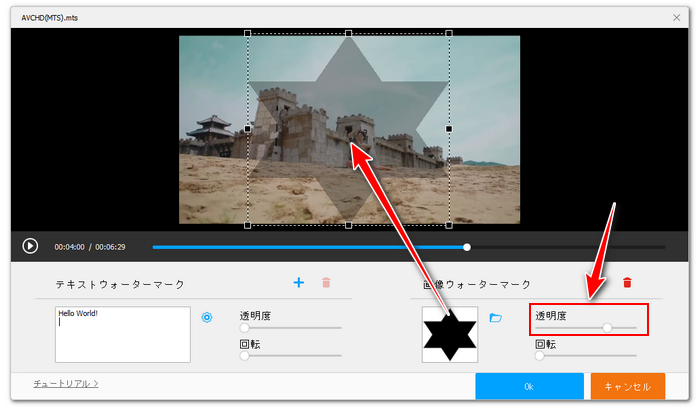
Task: Play the video preview
Action: [x=30, y=246]
